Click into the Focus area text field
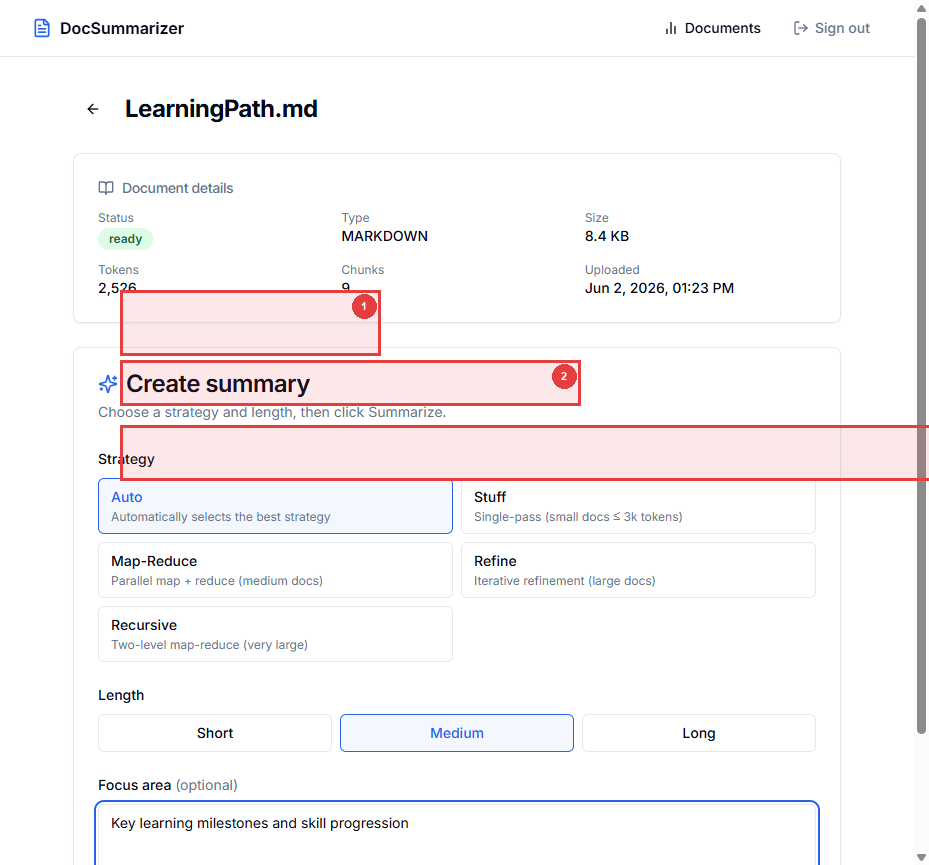Viewport: 929px width, 865px height. click(x=457, y=834)
